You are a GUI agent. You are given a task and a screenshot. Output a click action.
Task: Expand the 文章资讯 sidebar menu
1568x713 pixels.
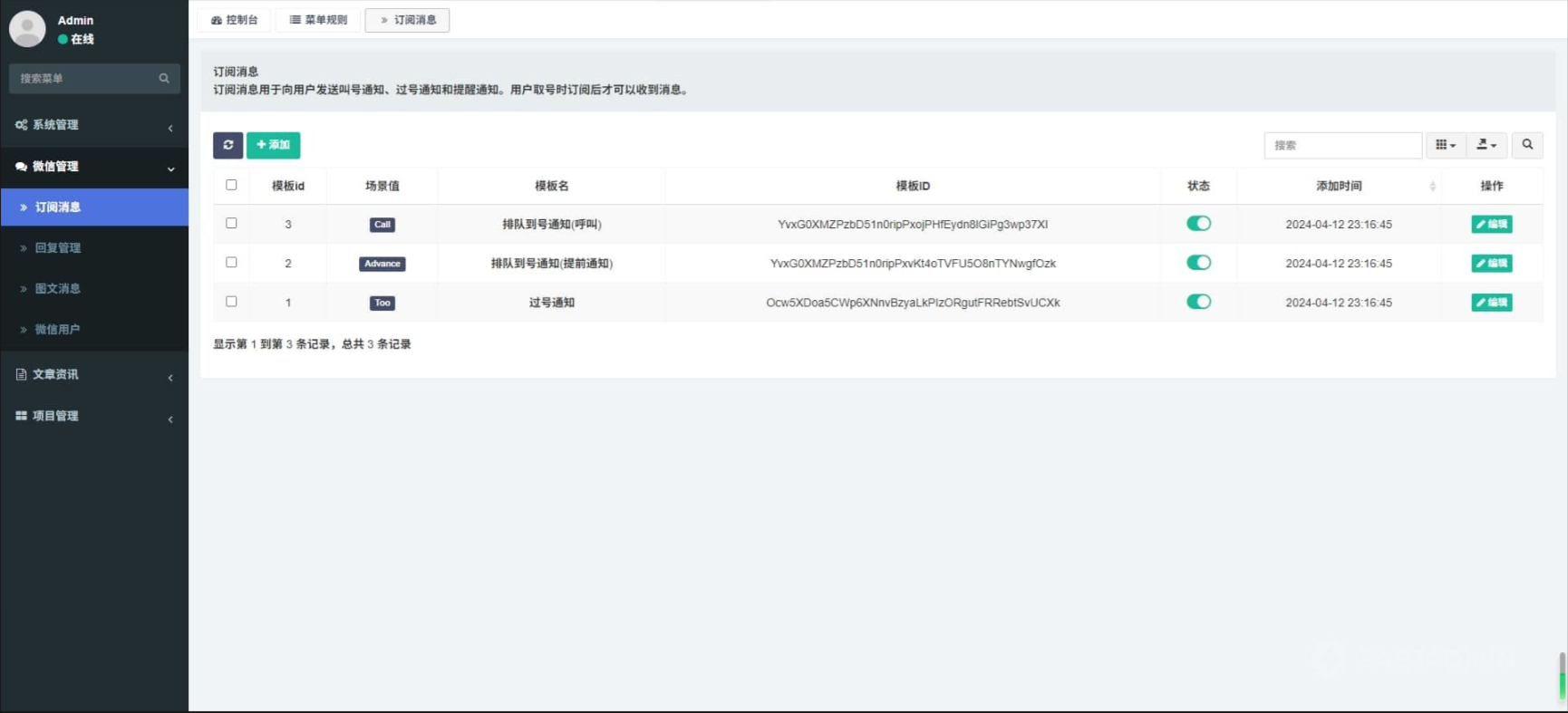[x=94, y=374]
